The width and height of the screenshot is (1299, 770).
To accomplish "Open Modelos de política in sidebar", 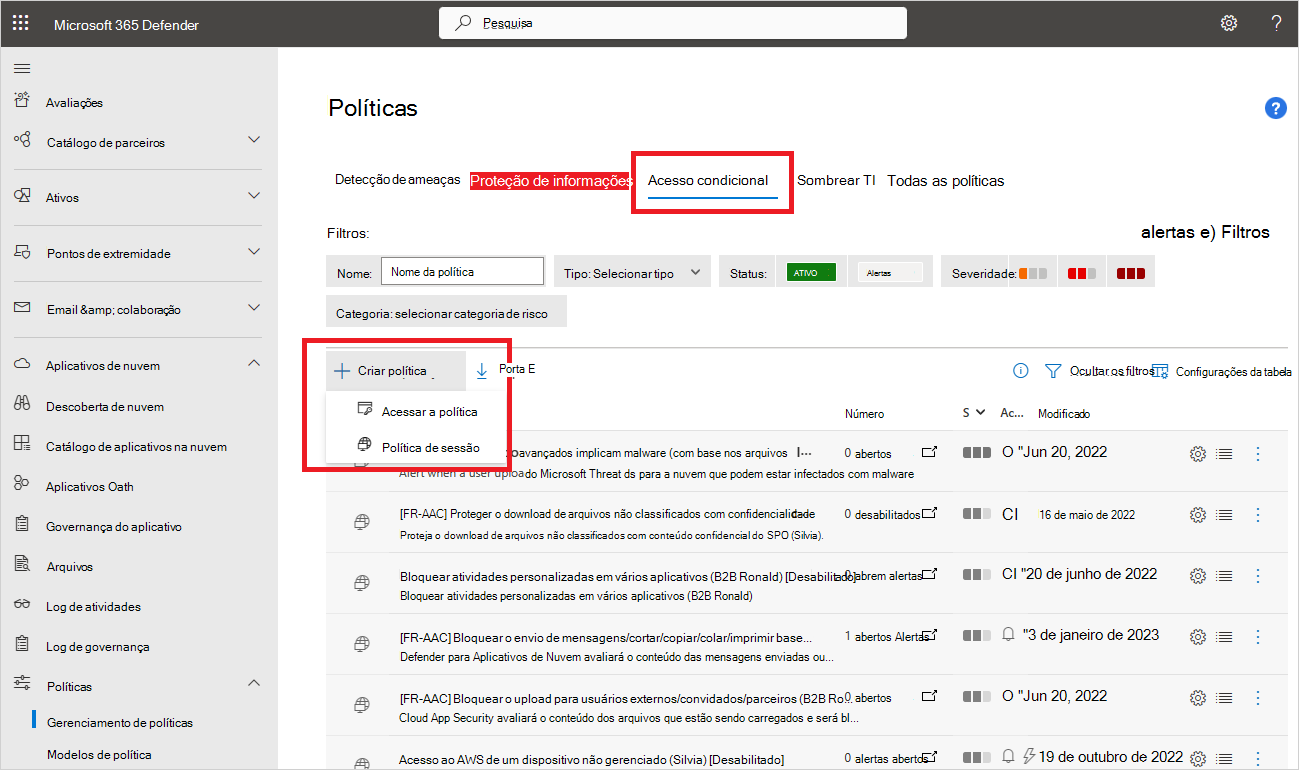I will pos(99,754).
